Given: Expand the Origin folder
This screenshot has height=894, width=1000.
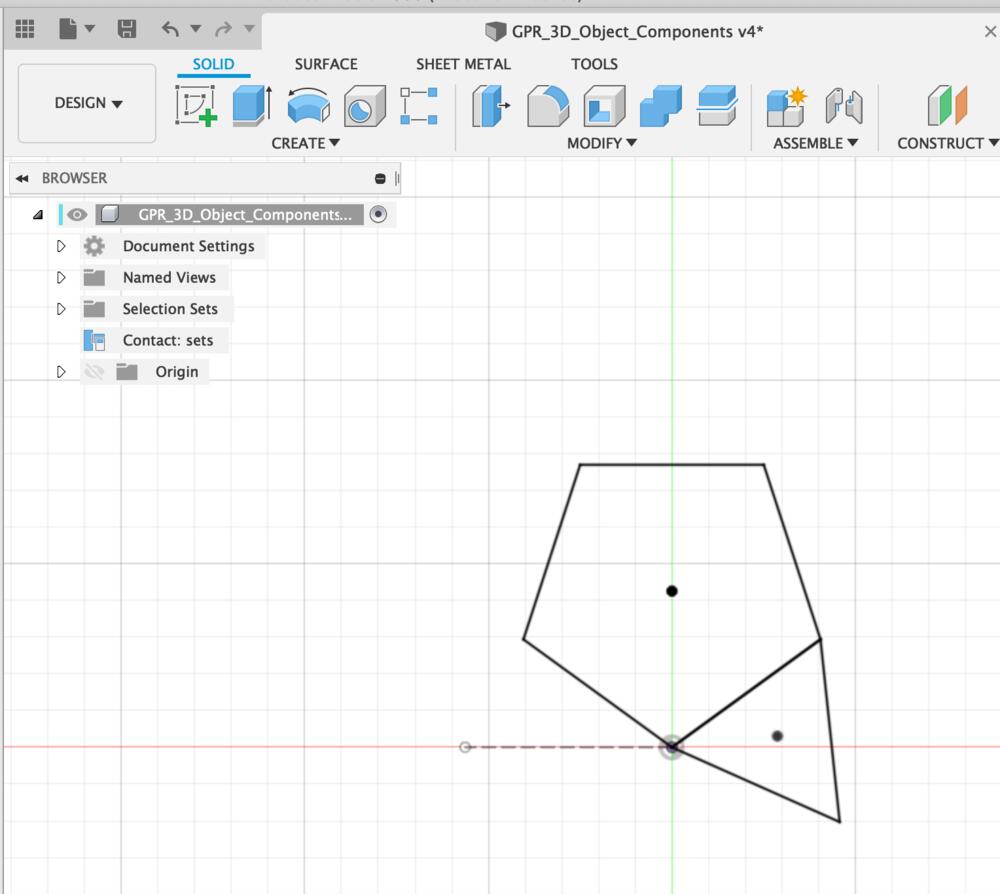Looking at the screenshot, I should 61,371.
